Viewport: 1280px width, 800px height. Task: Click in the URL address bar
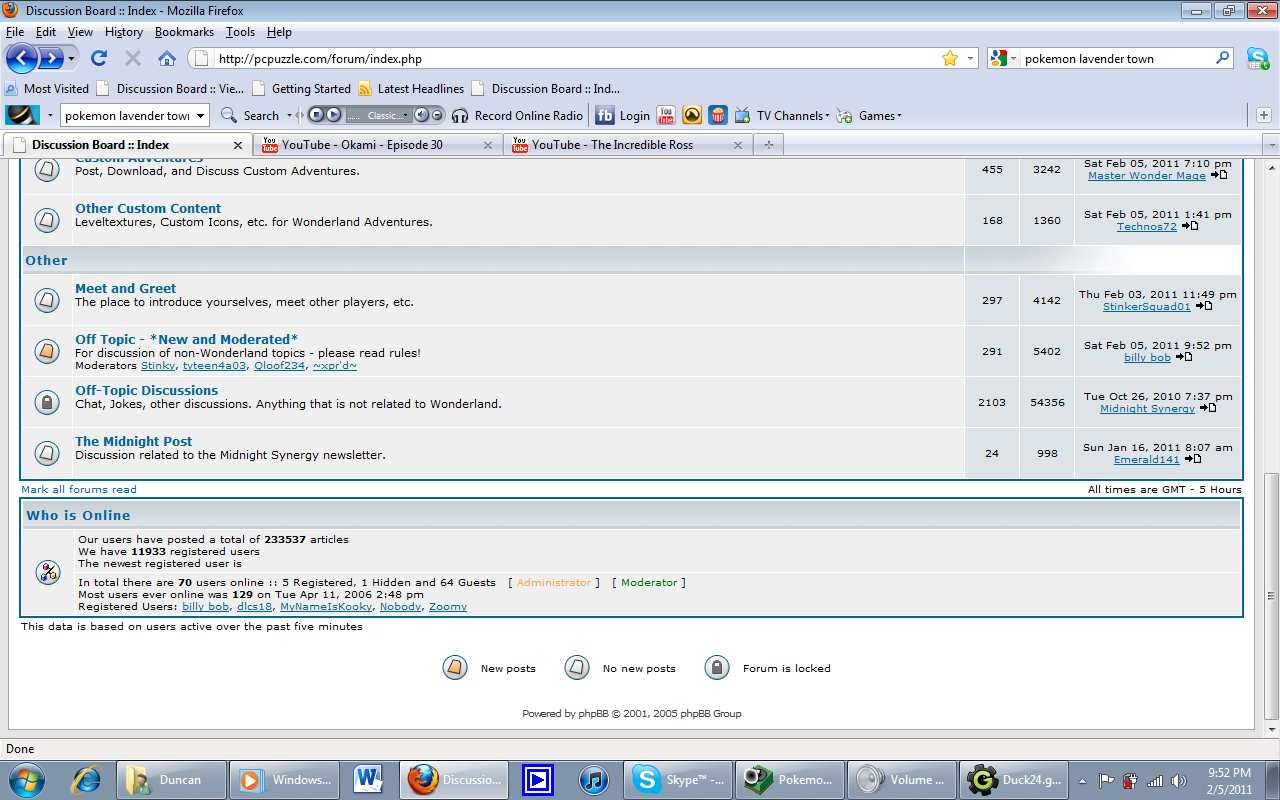click(570, 59)
